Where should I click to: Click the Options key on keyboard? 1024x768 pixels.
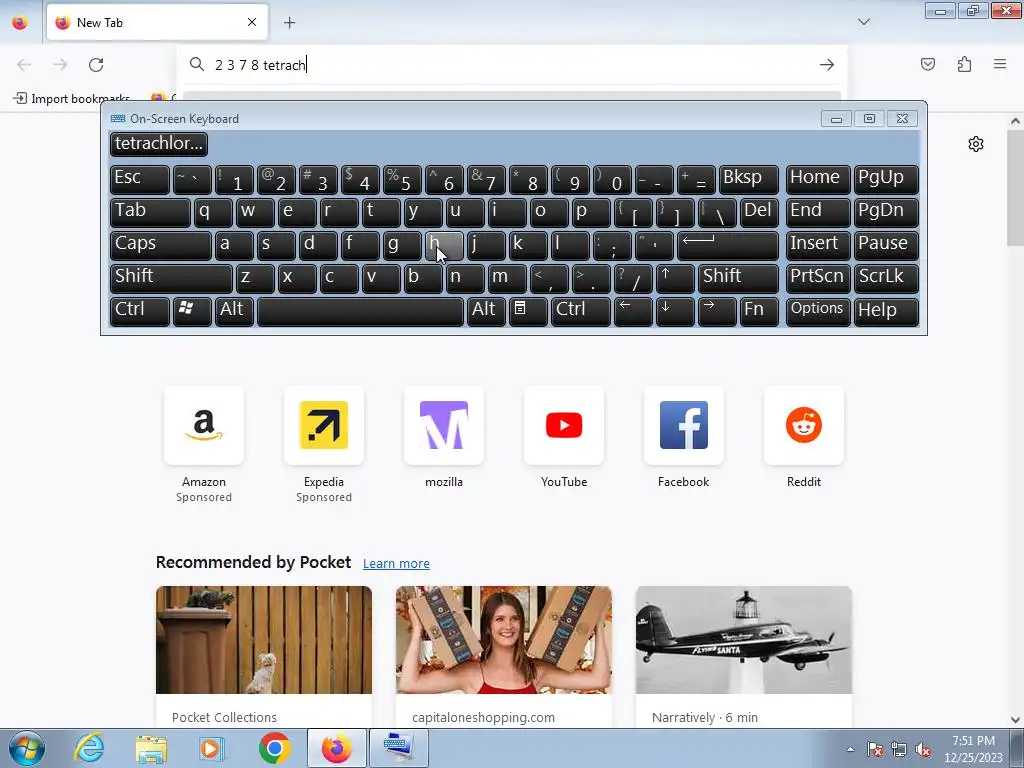(x=817, y=311)
